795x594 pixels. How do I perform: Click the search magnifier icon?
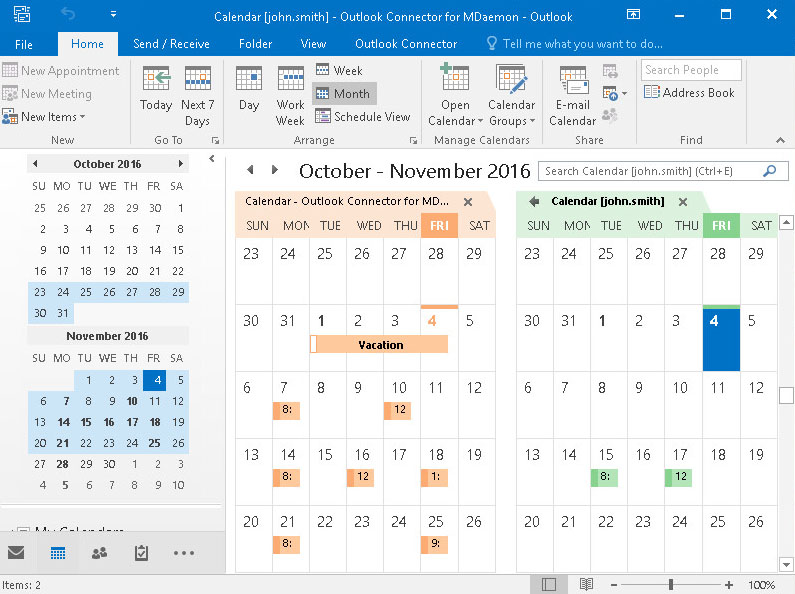coord(770,171)
